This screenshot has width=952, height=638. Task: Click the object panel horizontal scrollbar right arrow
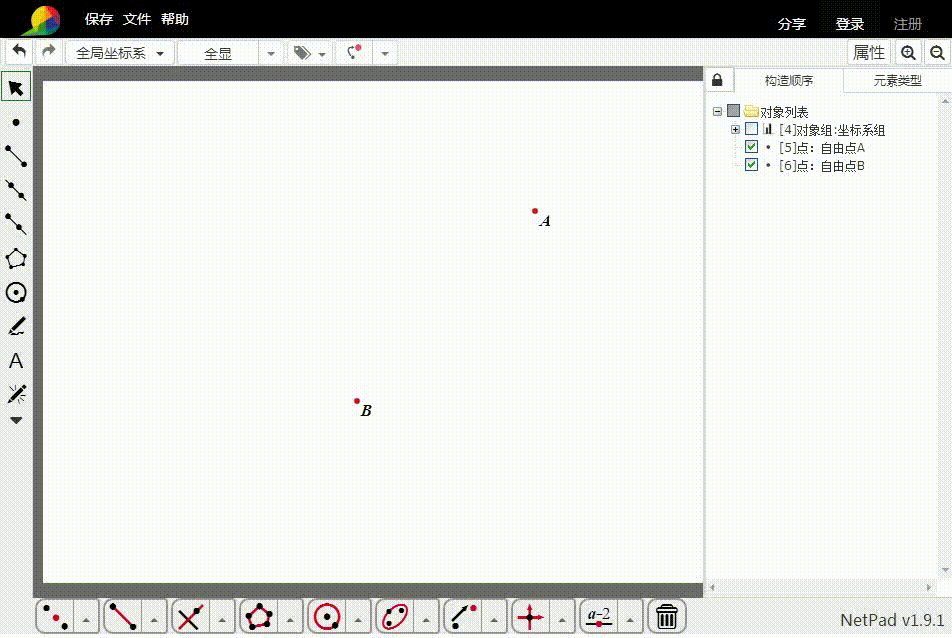928,587
